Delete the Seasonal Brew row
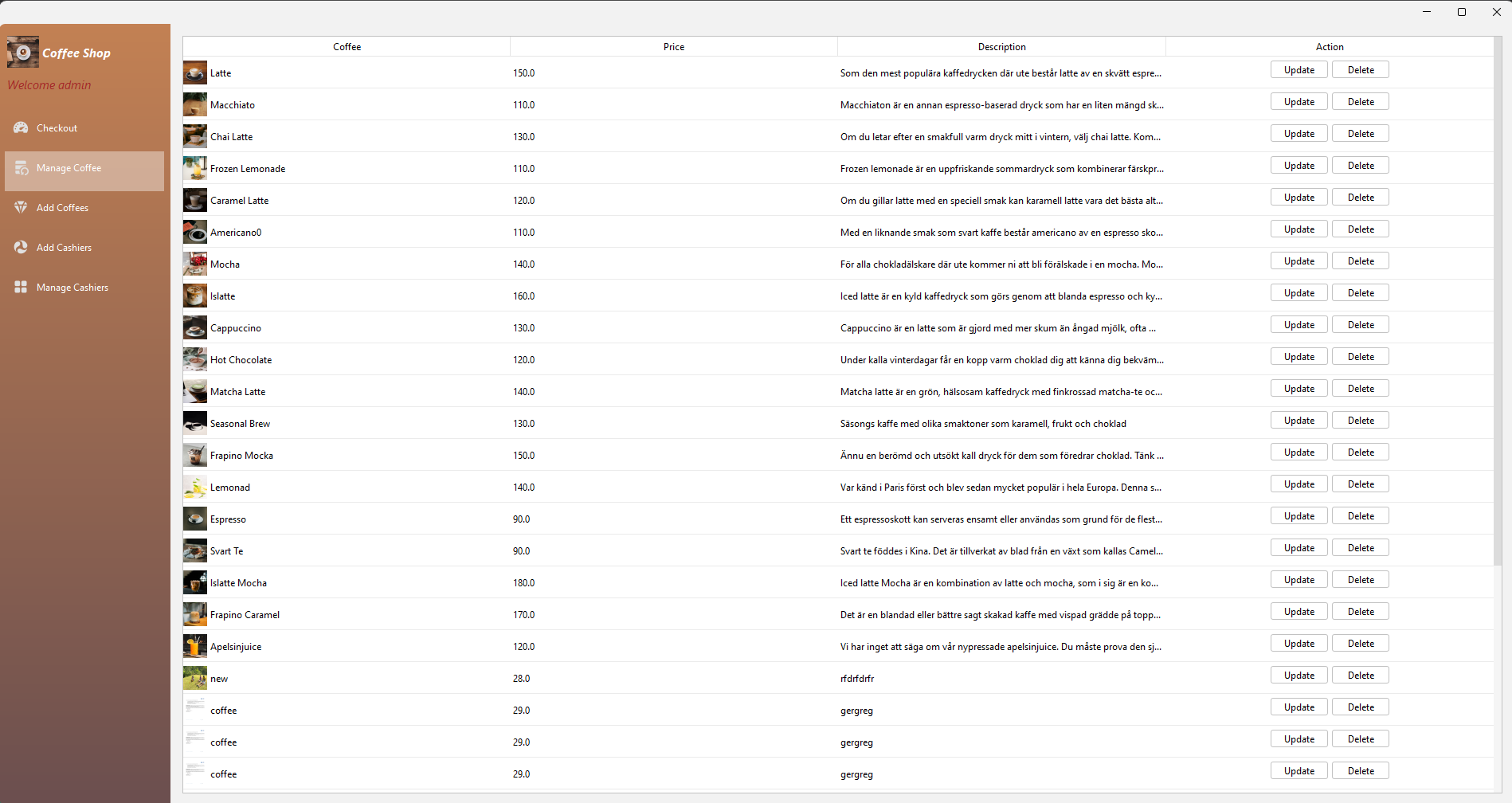 1361,421
